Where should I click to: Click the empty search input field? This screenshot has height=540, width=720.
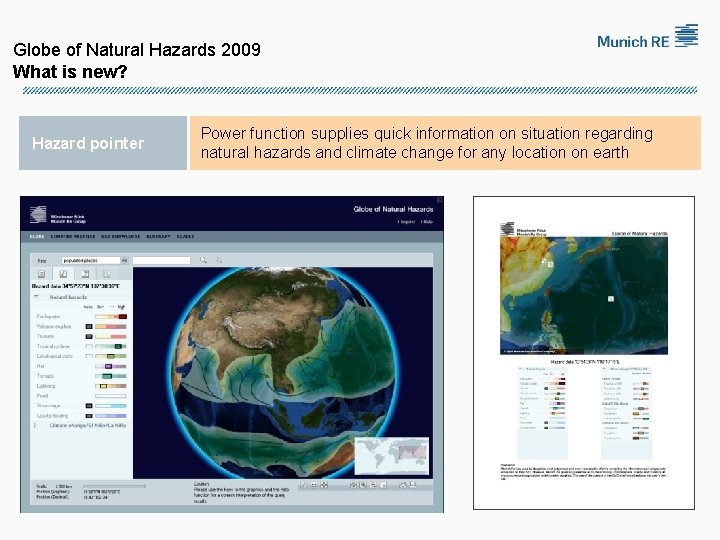coord(161,260)
